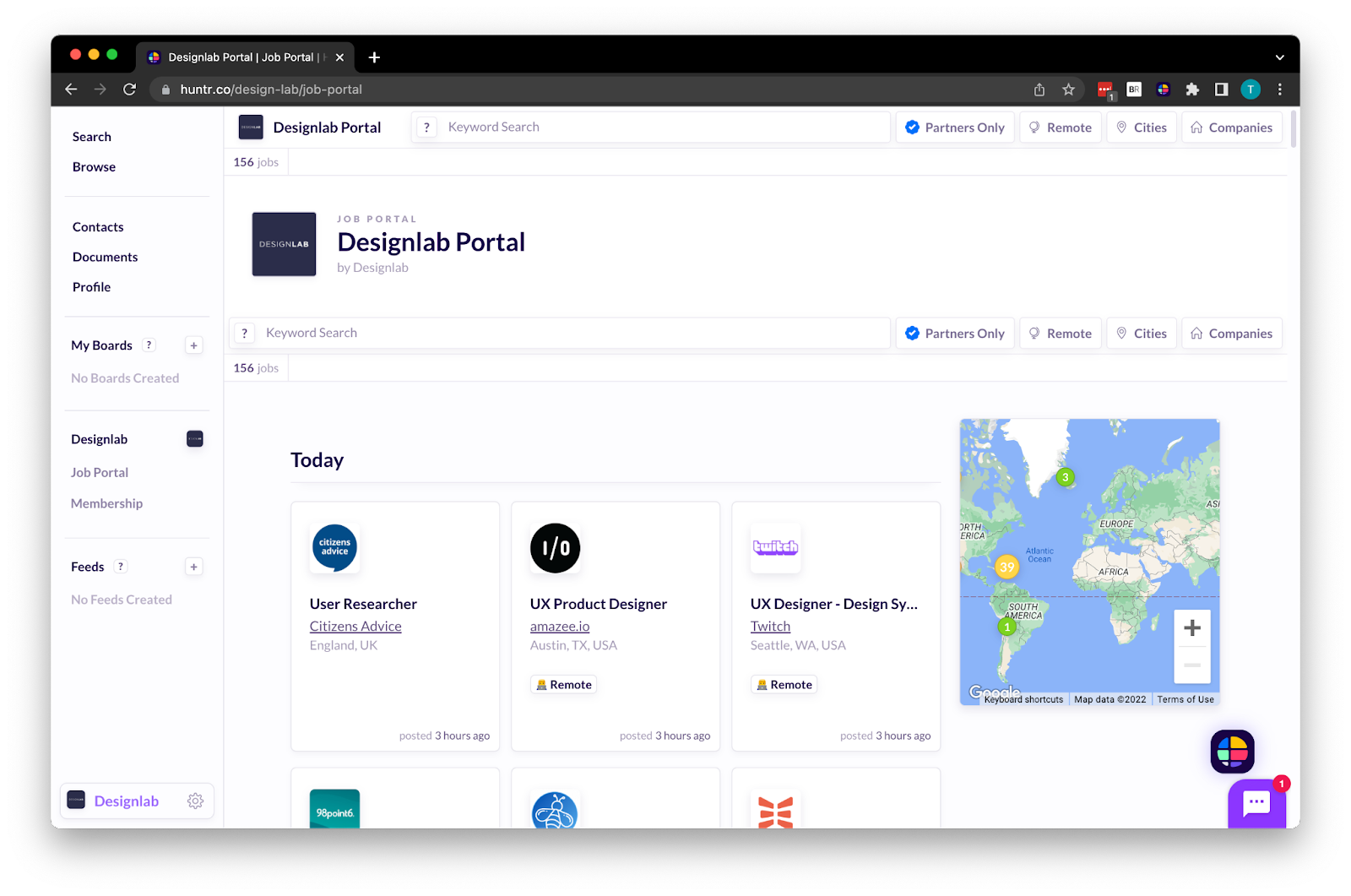Open chat messenger bubble icon
Screen dimensions: 1351x896
1256,803
